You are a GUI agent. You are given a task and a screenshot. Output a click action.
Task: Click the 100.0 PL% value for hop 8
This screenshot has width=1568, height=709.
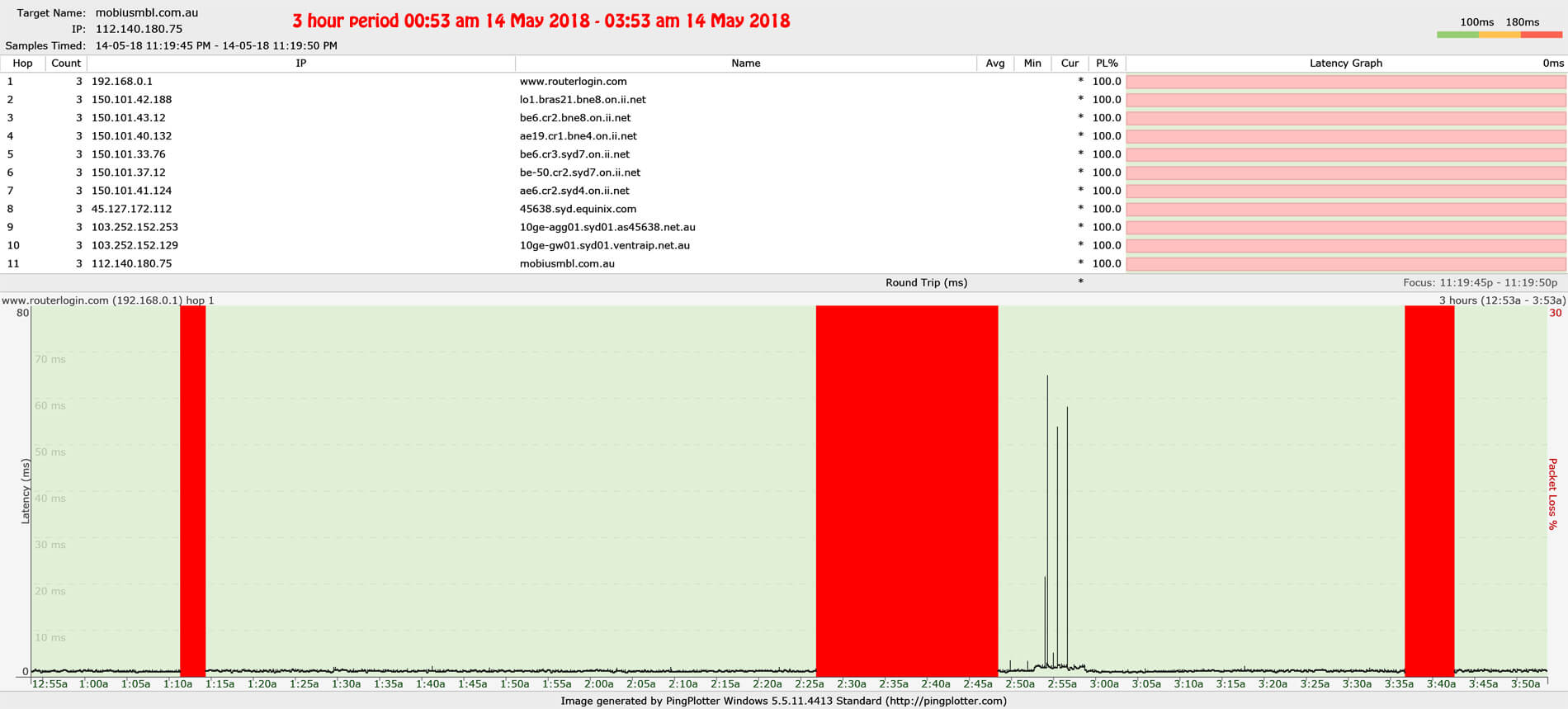coord(1107,209)
